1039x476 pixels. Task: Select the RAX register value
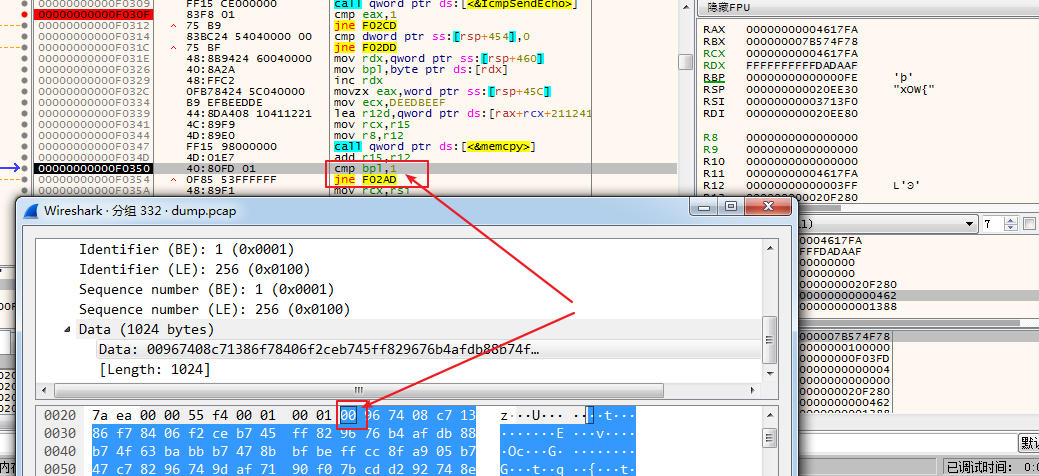point(802,30)
